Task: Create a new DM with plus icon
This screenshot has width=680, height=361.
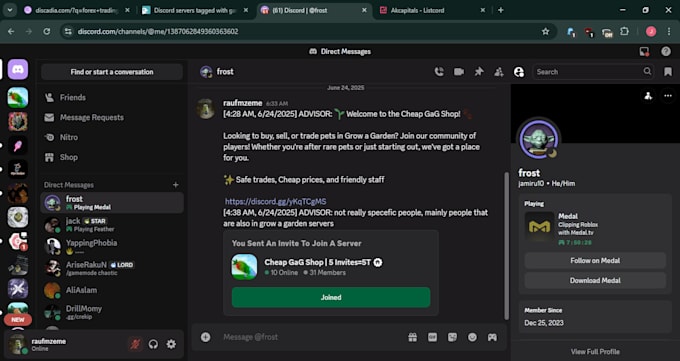Action: coord(176,185)
